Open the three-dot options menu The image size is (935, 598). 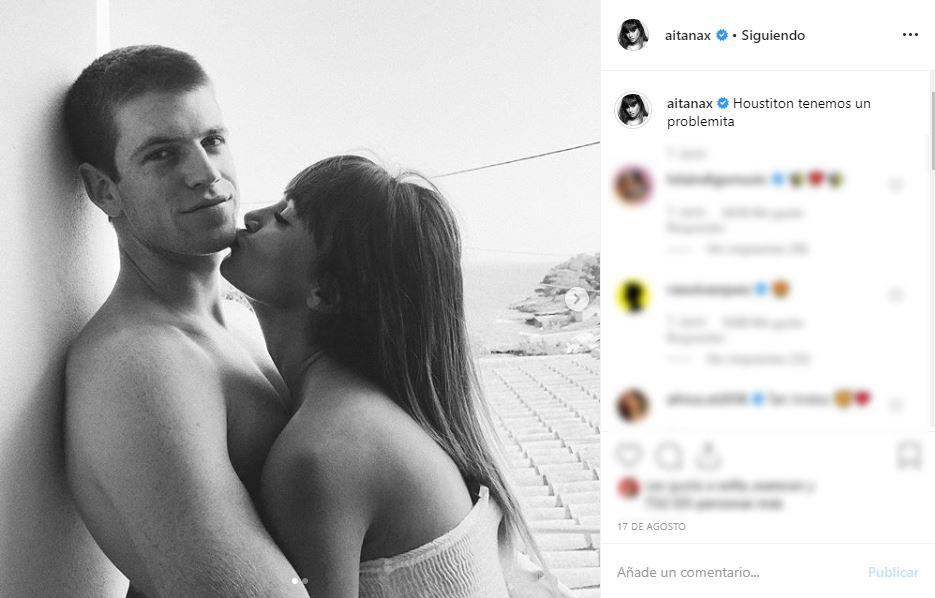[x=910, y=35]
